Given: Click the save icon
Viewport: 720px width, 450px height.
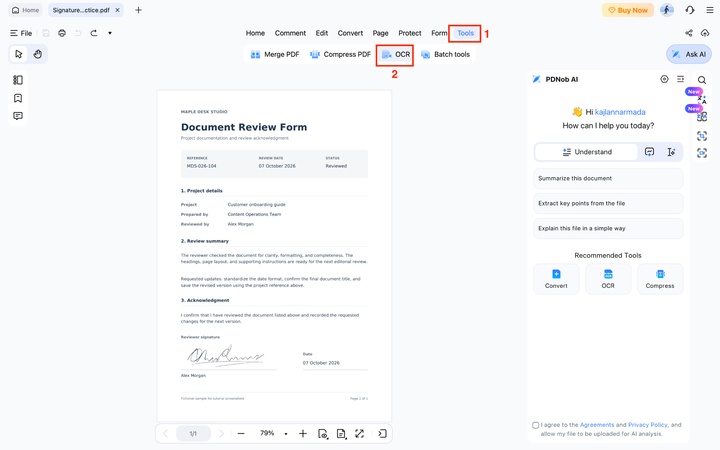Looking at the screenshot, I should pos(46,33).
